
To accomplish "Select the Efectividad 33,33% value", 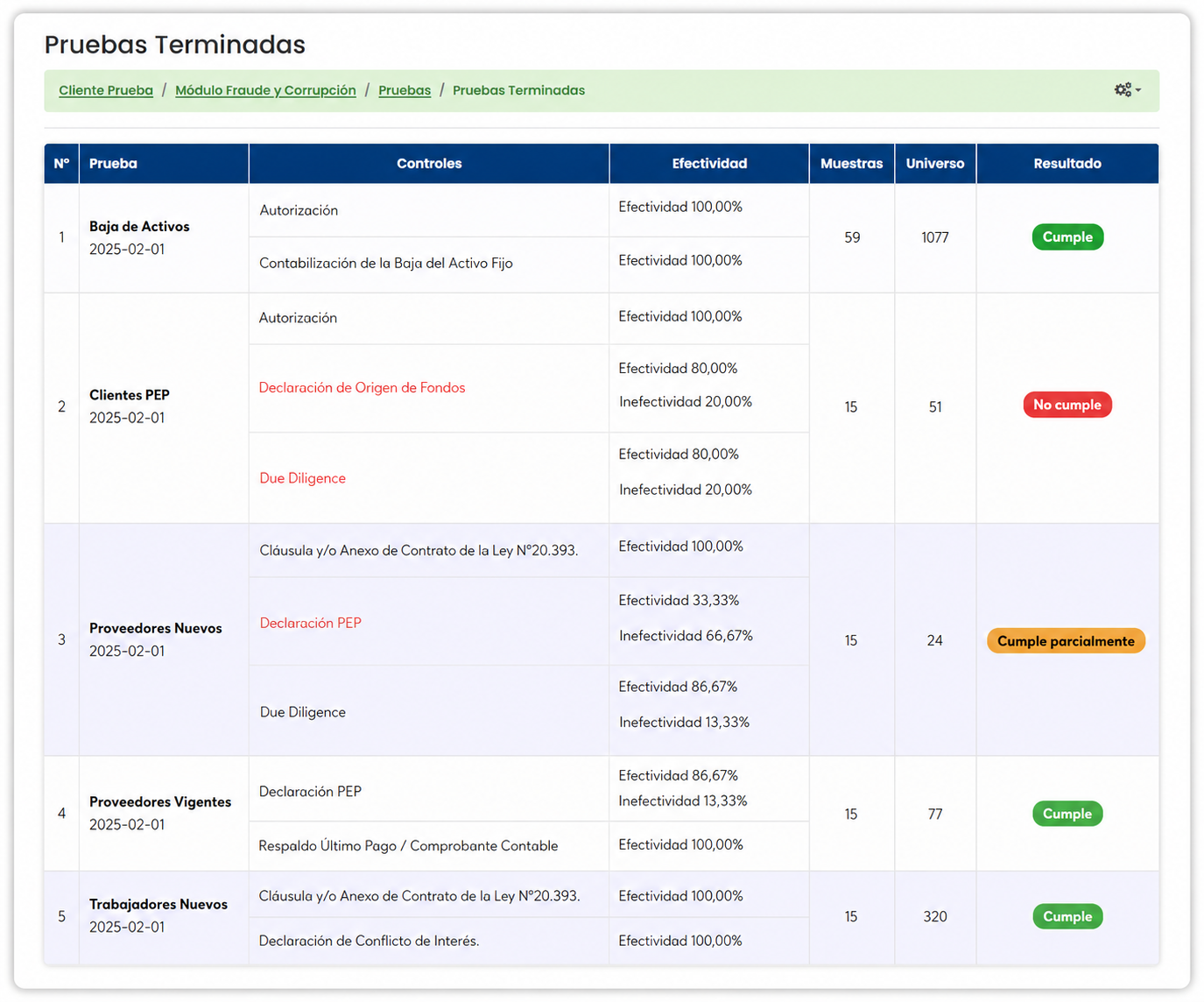I will click(x=679, y=600).
